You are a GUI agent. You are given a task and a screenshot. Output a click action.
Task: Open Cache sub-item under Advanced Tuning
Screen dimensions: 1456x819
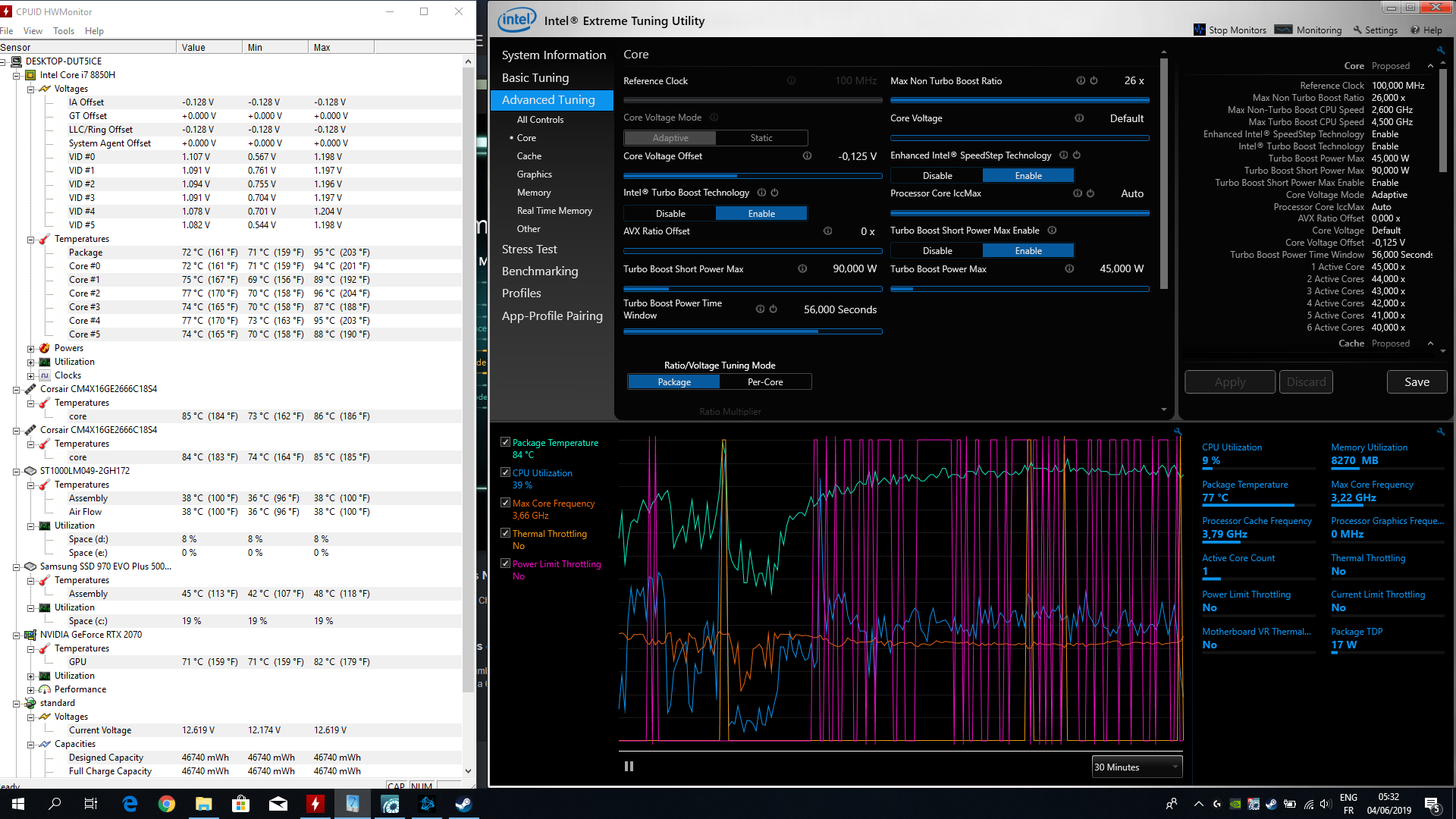tap(529, 156)
